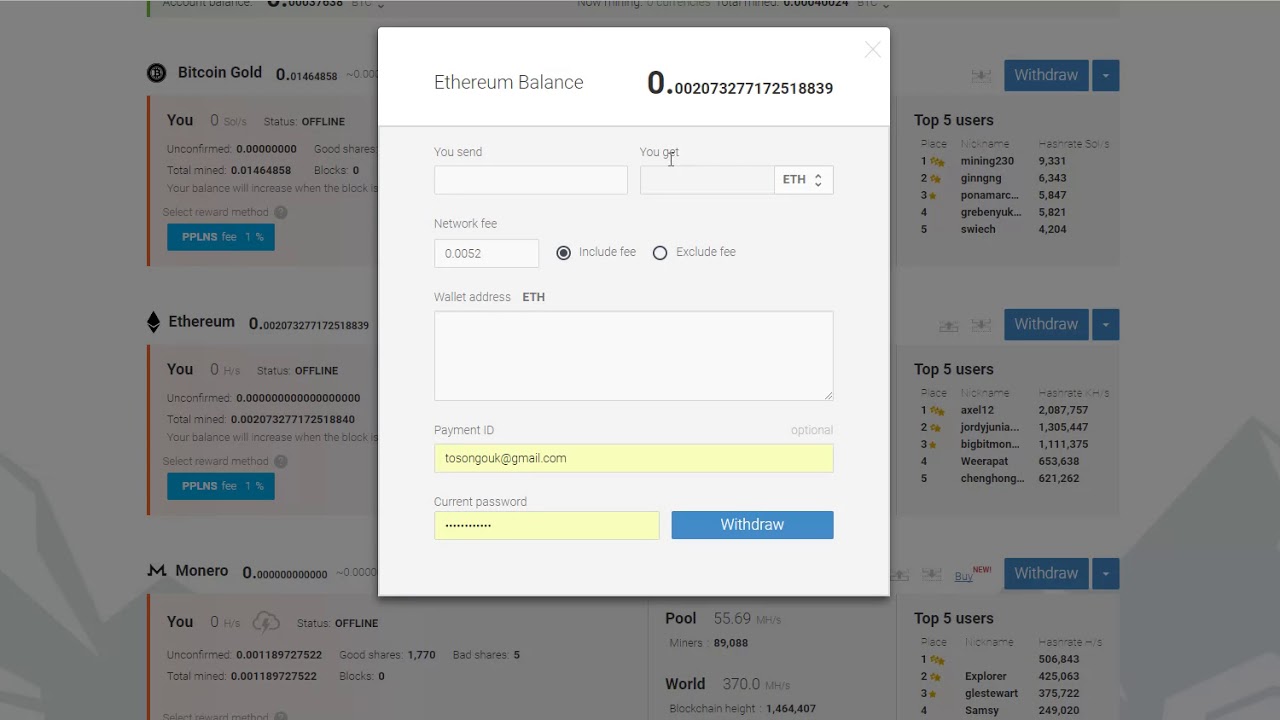Click the star badge beside axel12
The height and width of the screenshot is (720, 1280).
coord(937,410)
